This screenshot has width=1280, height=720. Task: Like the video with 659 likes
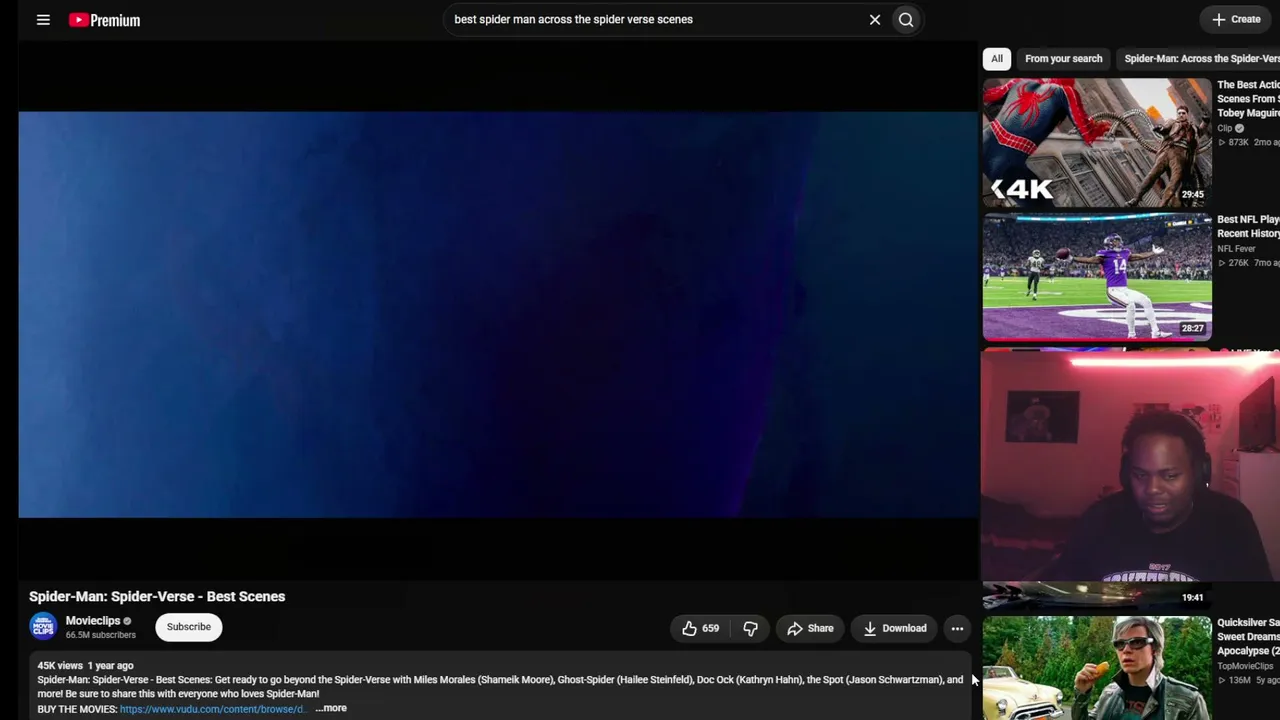(700, 628)
